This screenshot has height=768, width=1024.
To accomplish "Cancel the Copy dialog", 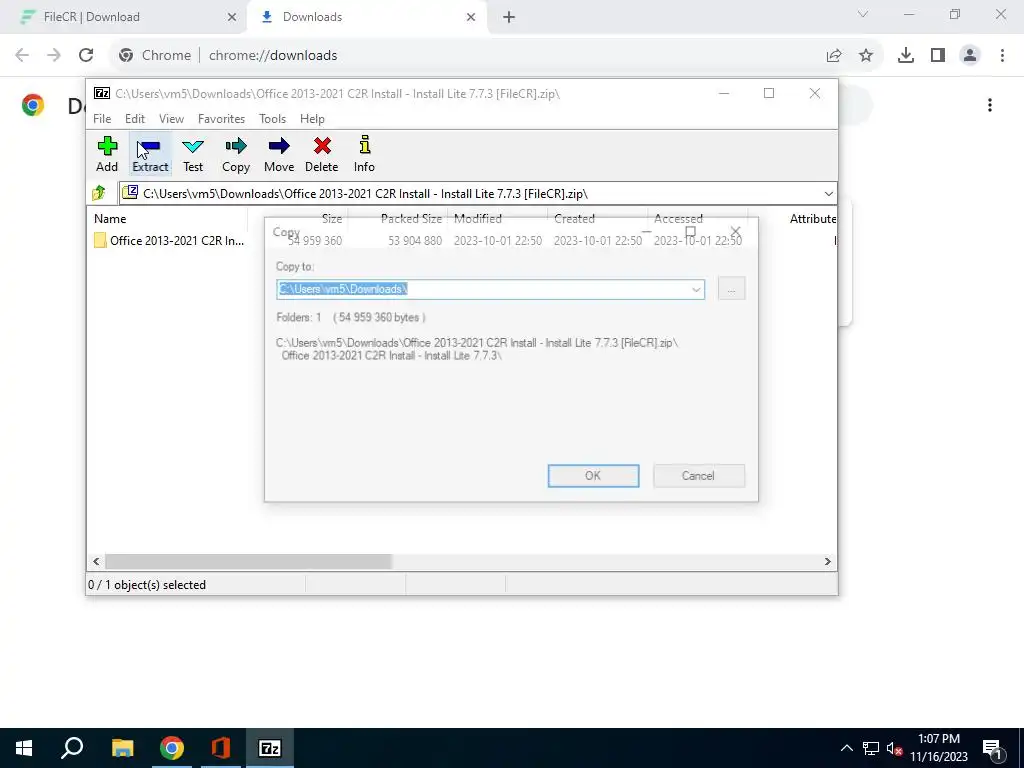I will 698,475.
